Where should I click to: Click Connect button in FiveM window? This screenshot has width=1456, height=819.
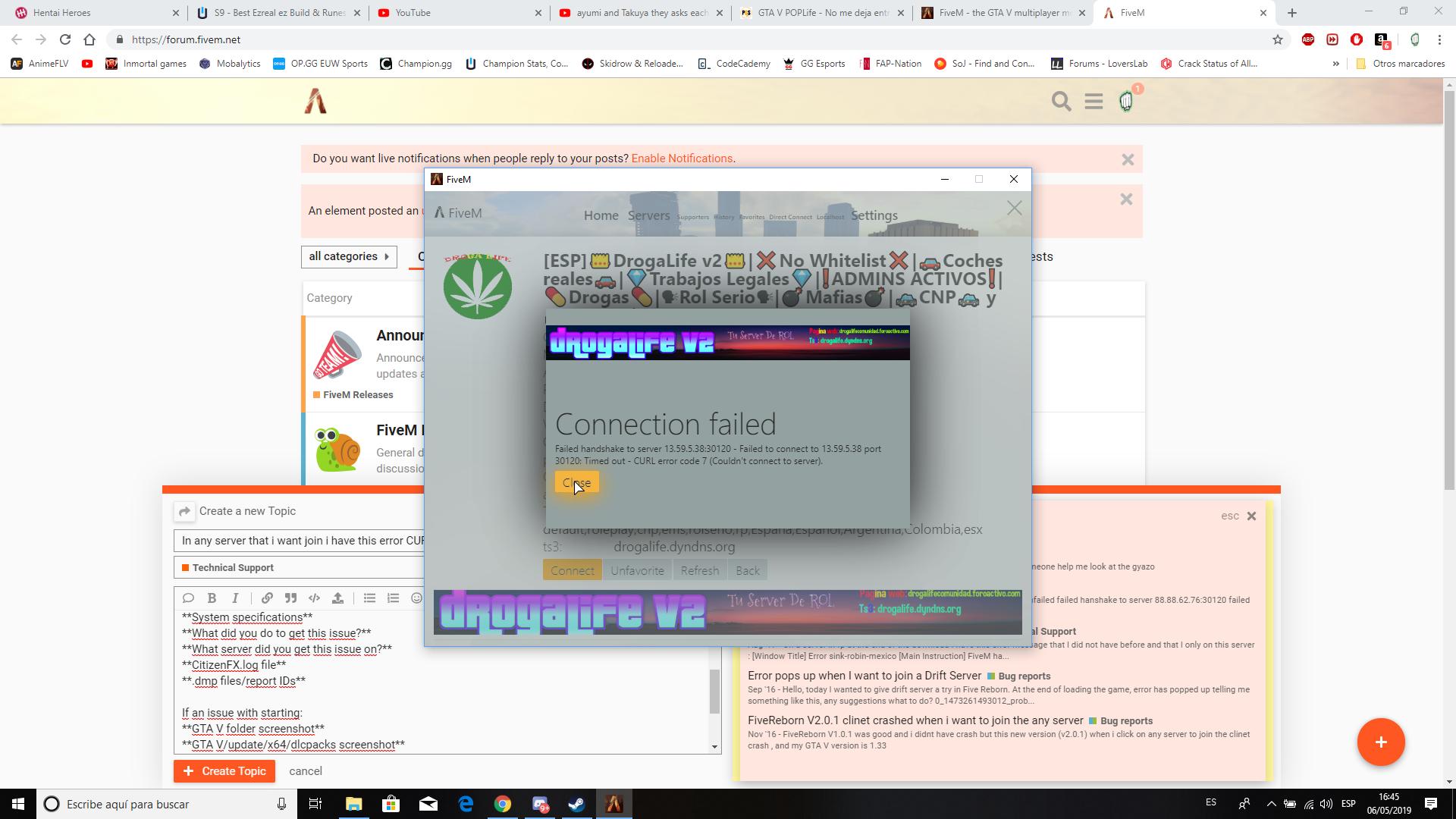(573, 570)
